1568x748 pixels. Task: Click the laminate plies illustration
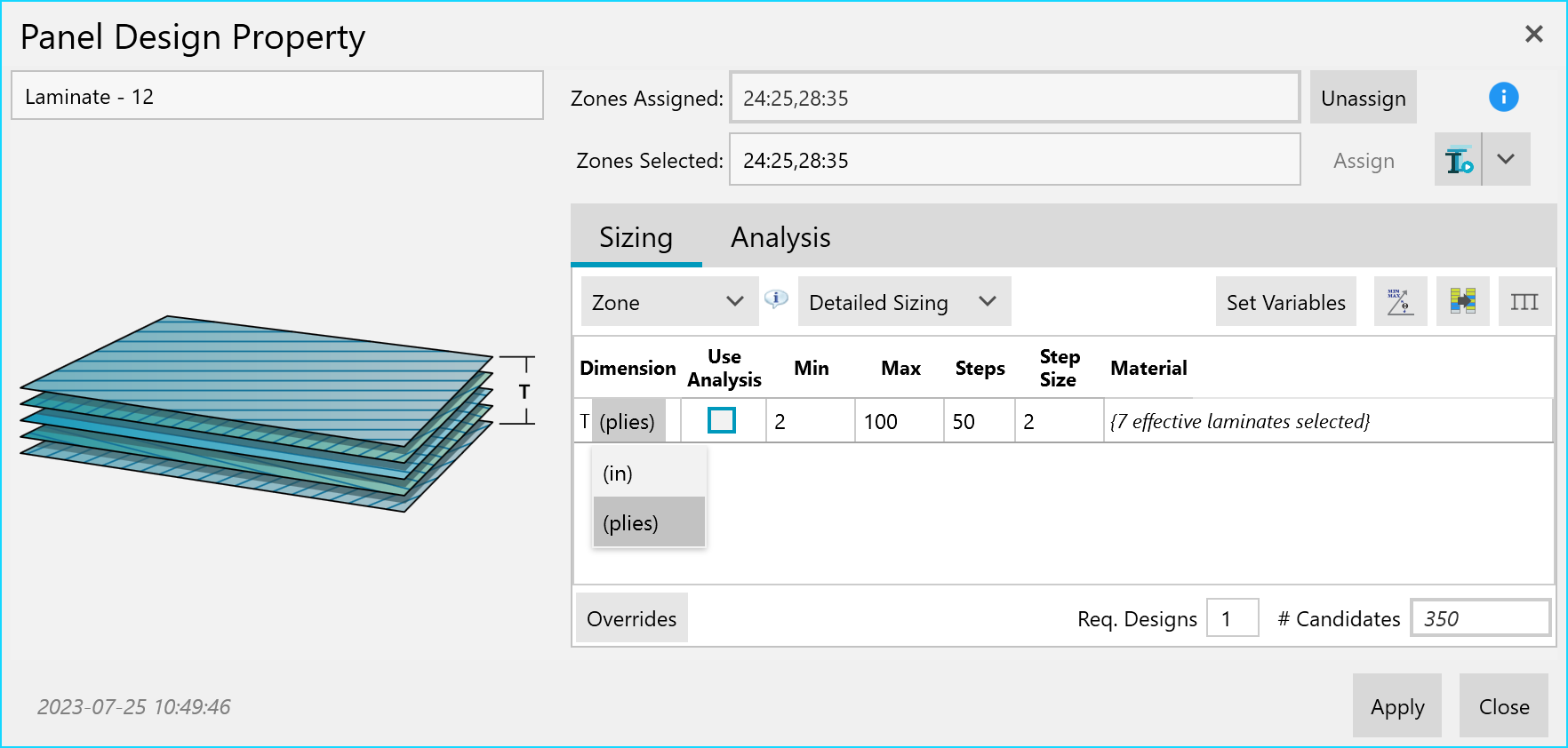click(277, 414)
